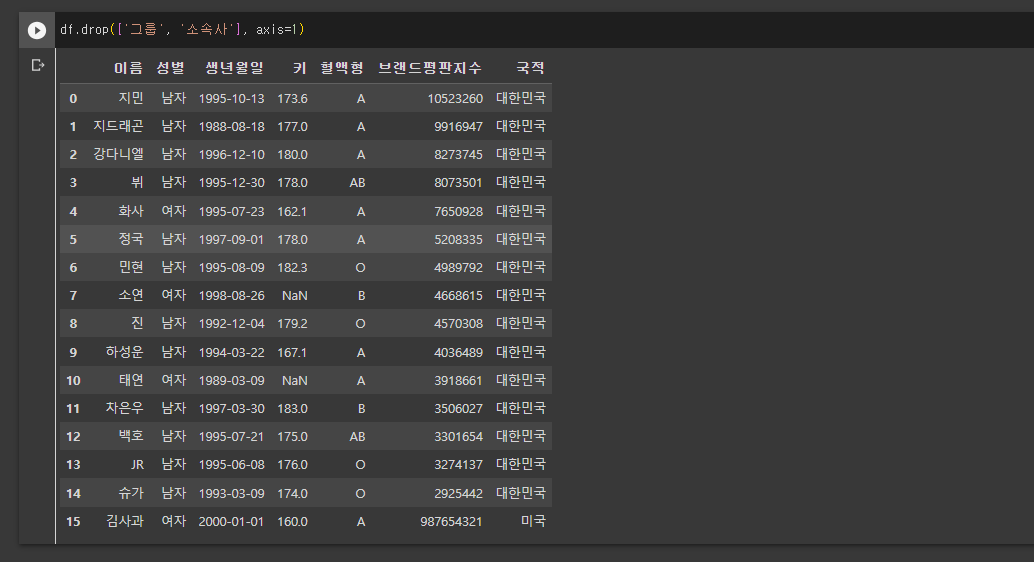Click birthdate 1993-03-09
Image resolution: width=1034 pixels, height=562 pixels.
pyautogui.click(x=231, y=493)
